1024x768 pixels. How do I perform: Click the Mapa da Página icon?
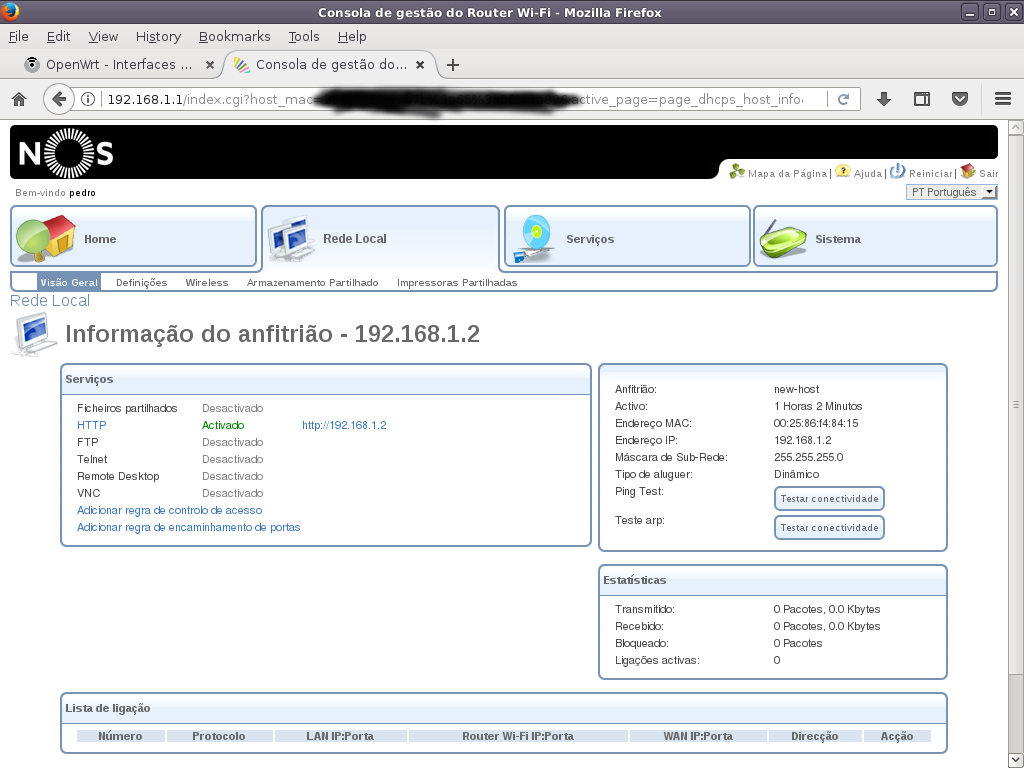737,172
